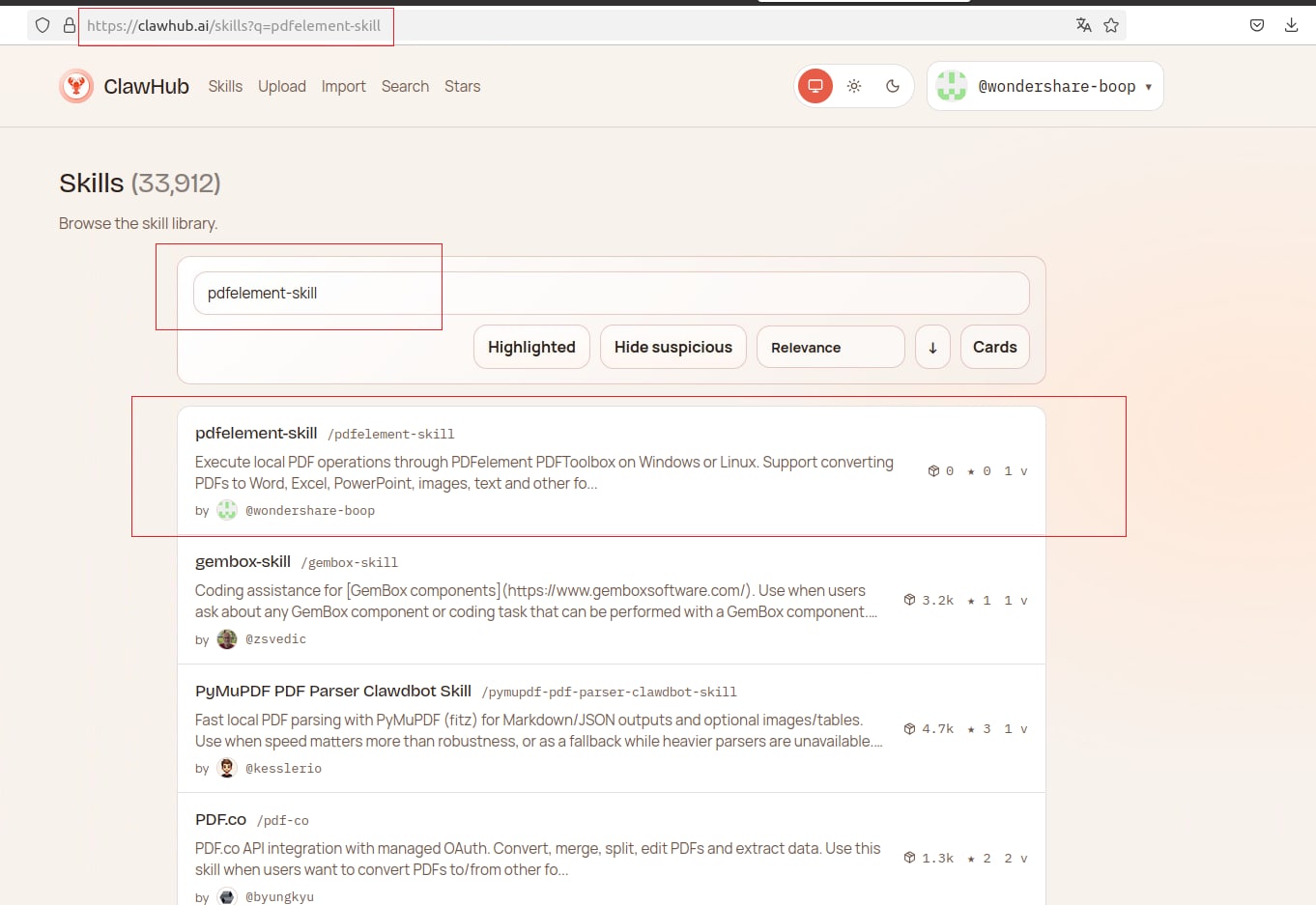Toggle the Hide suspicious filter
The image size is (1316, 905).
tap(672, 347)
